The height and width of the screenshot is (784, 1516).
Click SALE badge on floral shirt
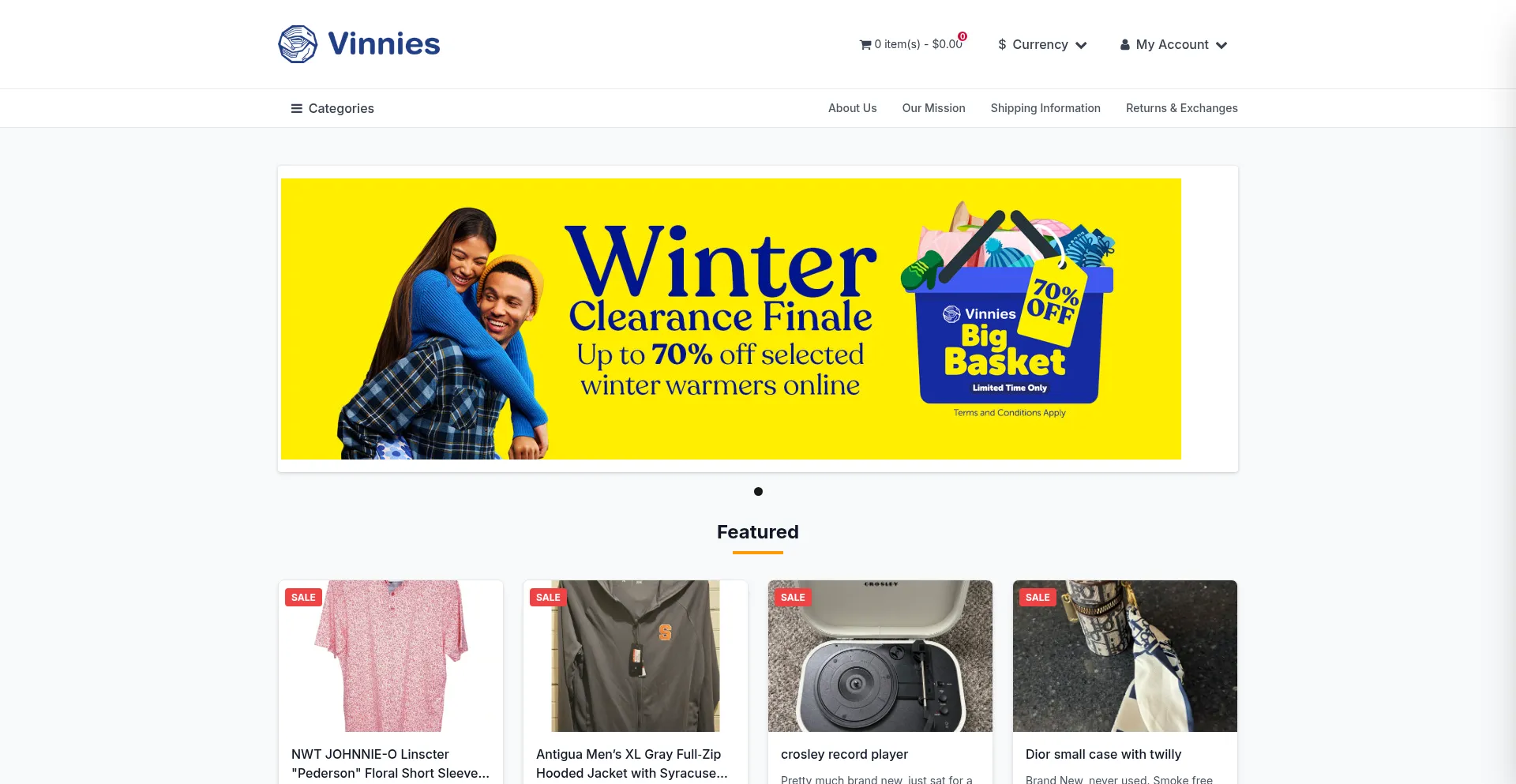303,598
